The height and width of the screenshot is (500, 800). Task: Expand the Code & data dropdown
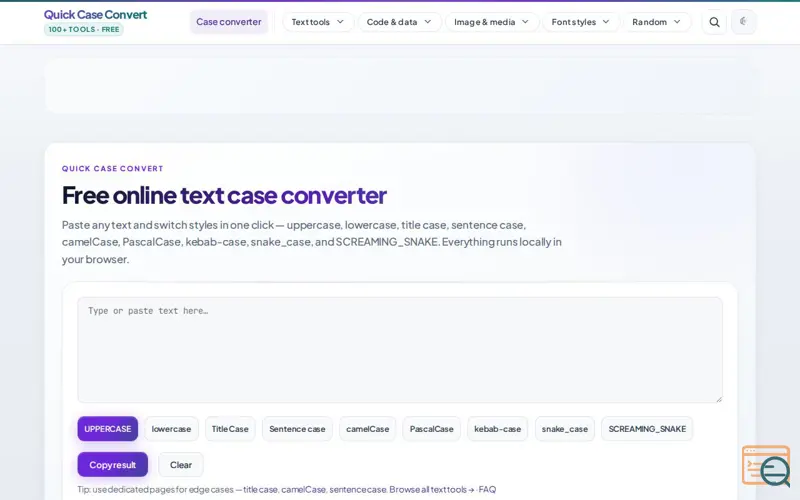399,22
